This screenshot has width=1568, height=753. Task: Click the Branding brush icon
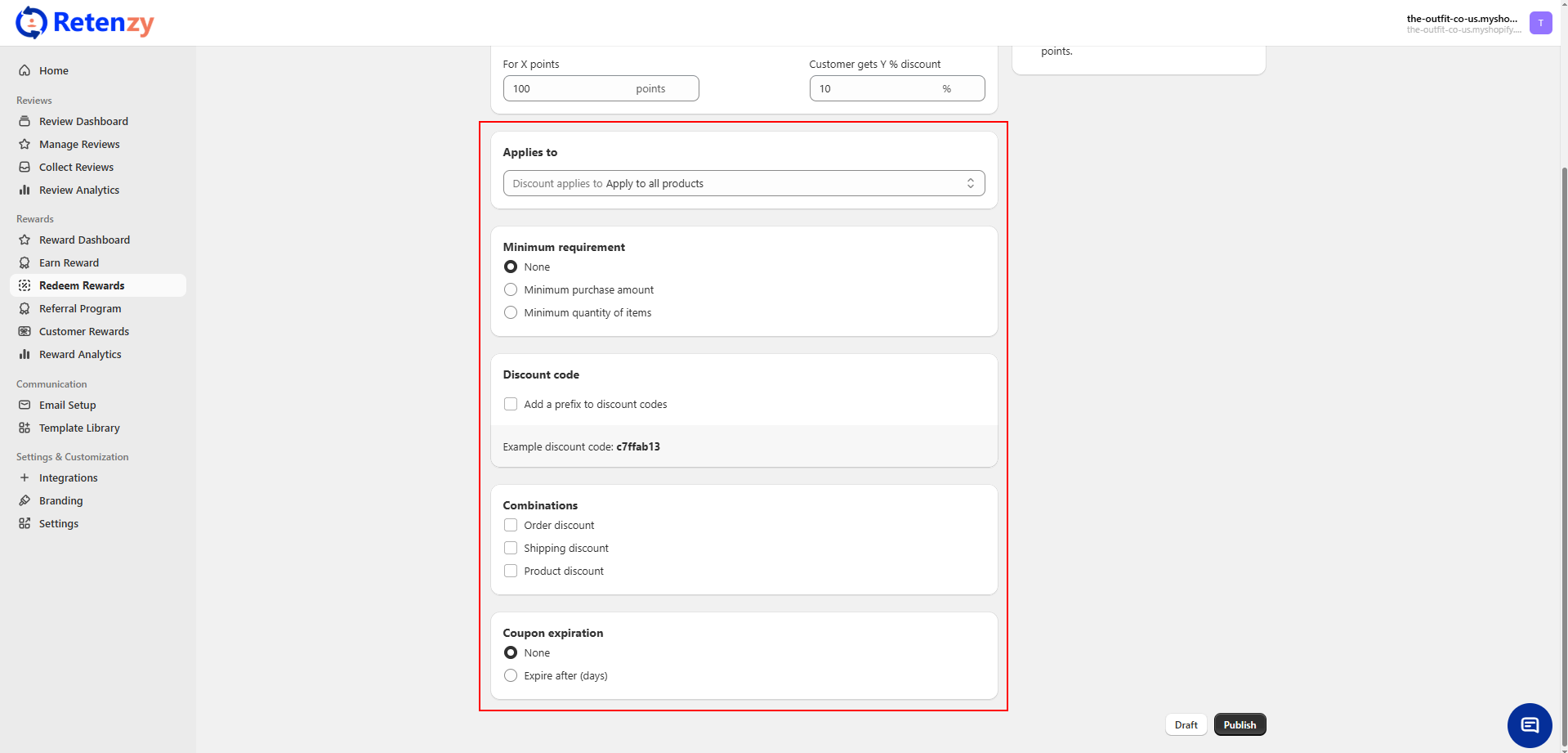click(x=25, y=500)
